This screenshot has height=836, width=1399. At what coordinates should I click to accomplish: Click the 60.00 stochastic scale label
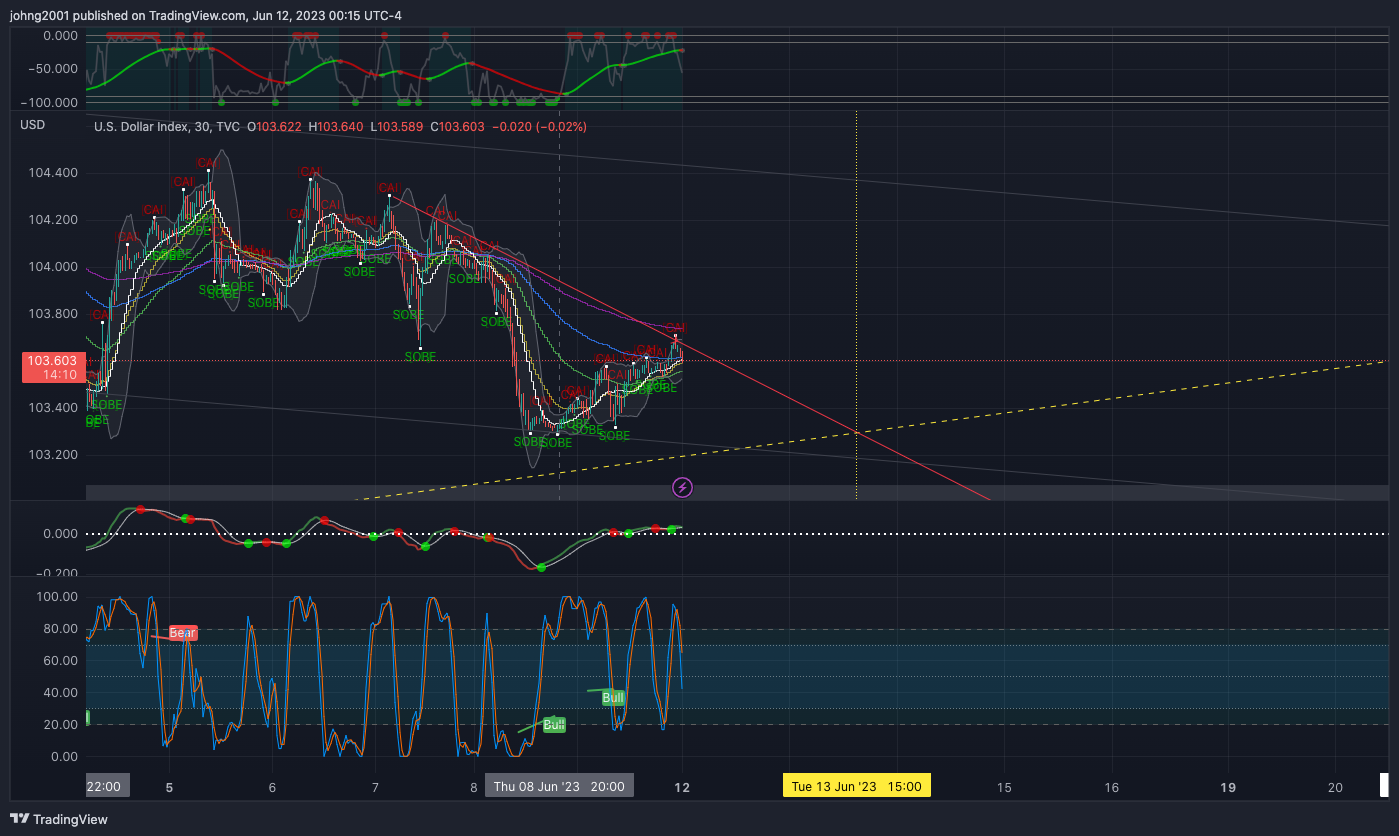pos(60,661)
